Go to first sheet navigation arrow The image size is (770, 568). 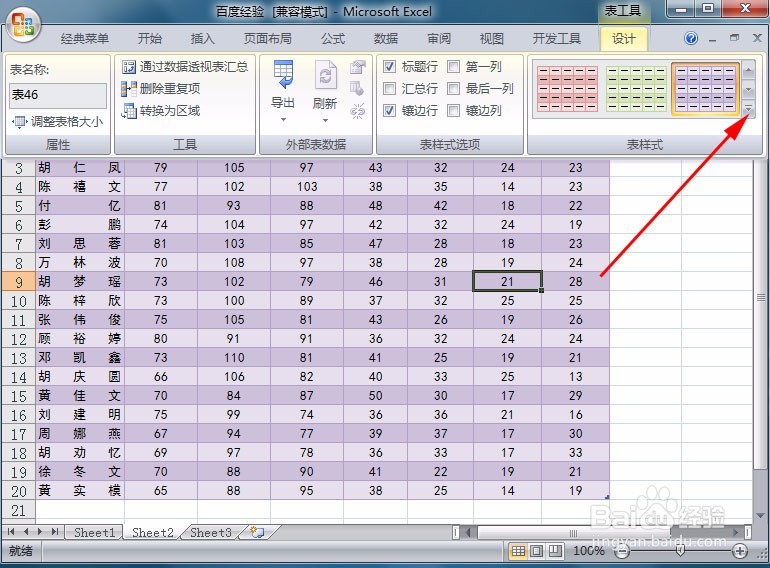click(x=11, y=532)
